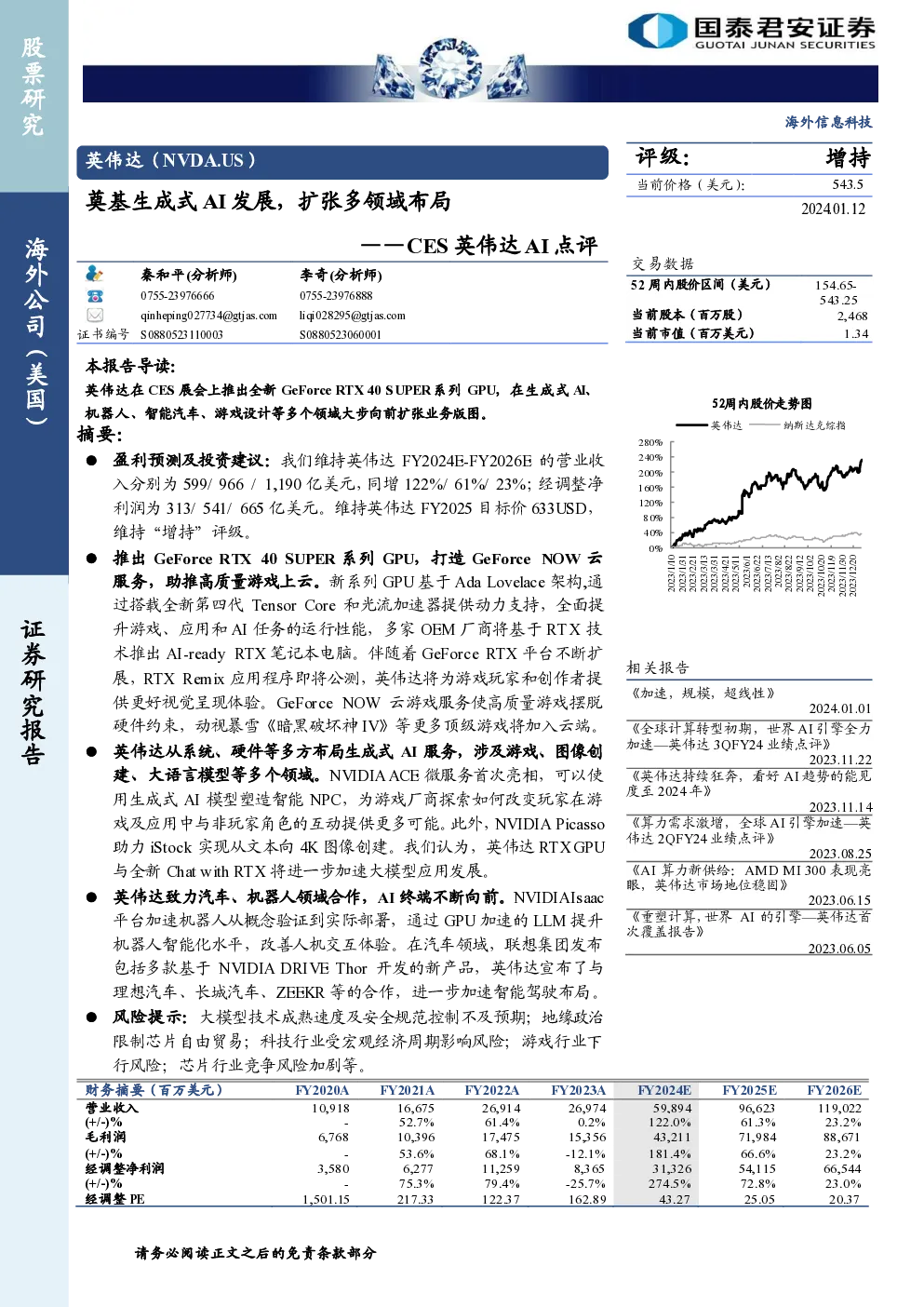Click analyst name 李奇(分析师)
The width and height of the screenshot is (924, 1307).
click(341, 276)
